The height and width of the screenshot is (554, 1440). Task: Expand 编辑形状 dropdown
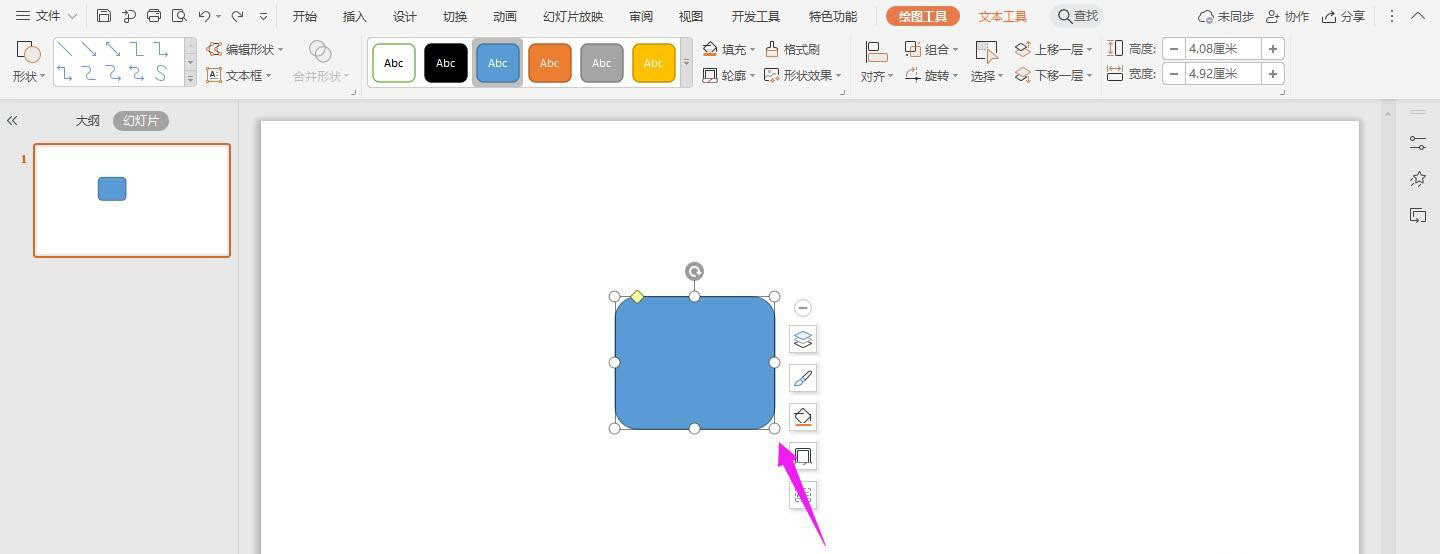[281, 49]
